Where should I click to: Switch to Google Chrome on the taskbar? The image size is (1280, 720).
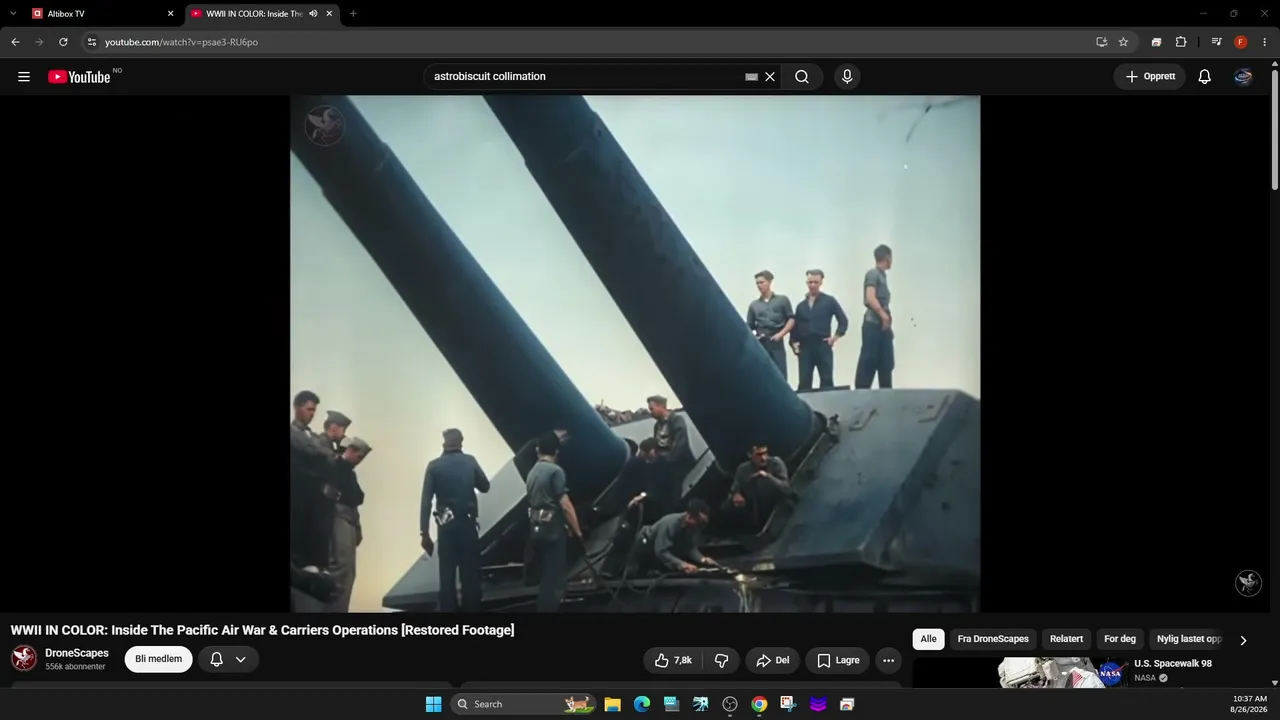point(759,704)
